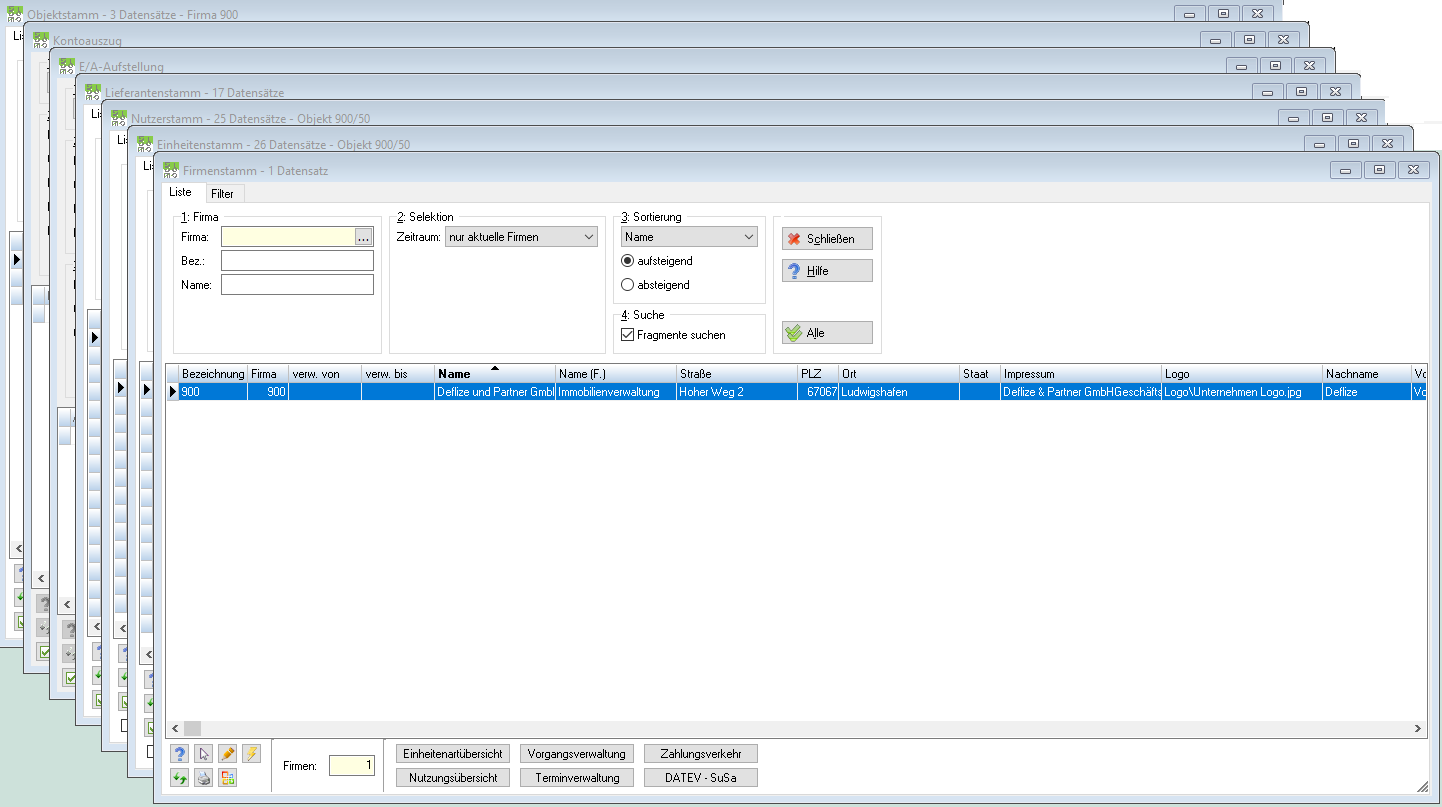Select the aufsteigend radio button
The height and width of the screenshot is (807, 1442).
[628, 261]
